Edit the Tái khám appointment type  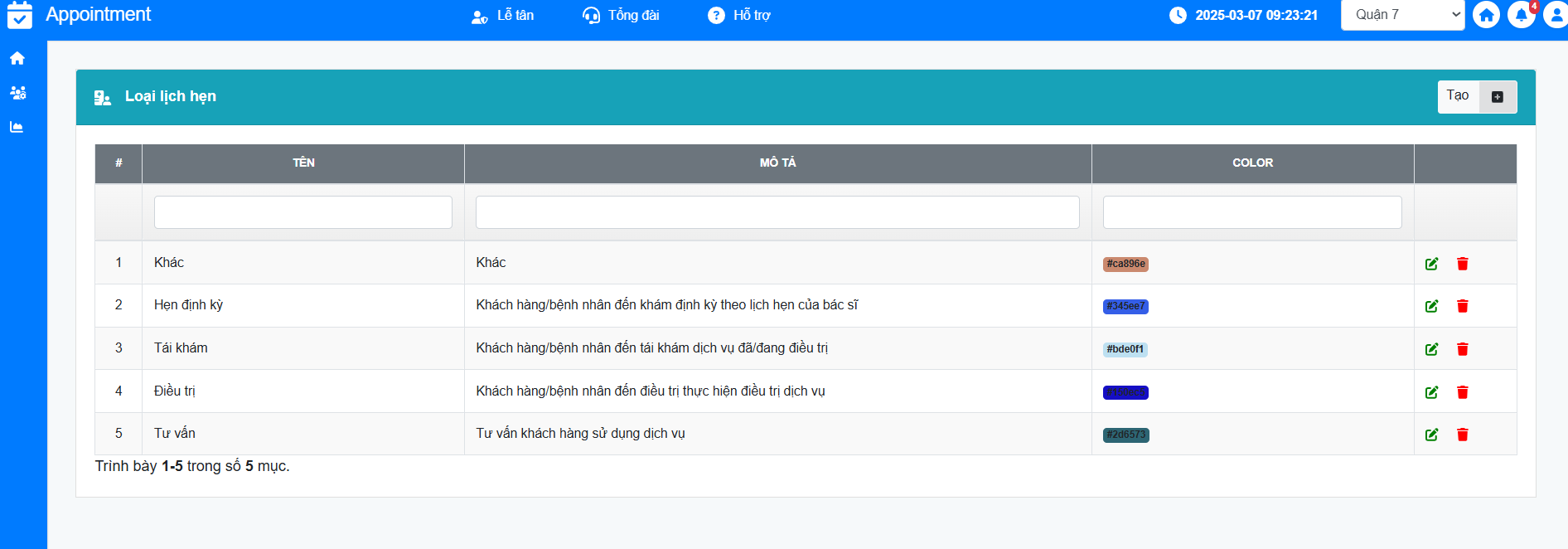[x=1431, y=349]
